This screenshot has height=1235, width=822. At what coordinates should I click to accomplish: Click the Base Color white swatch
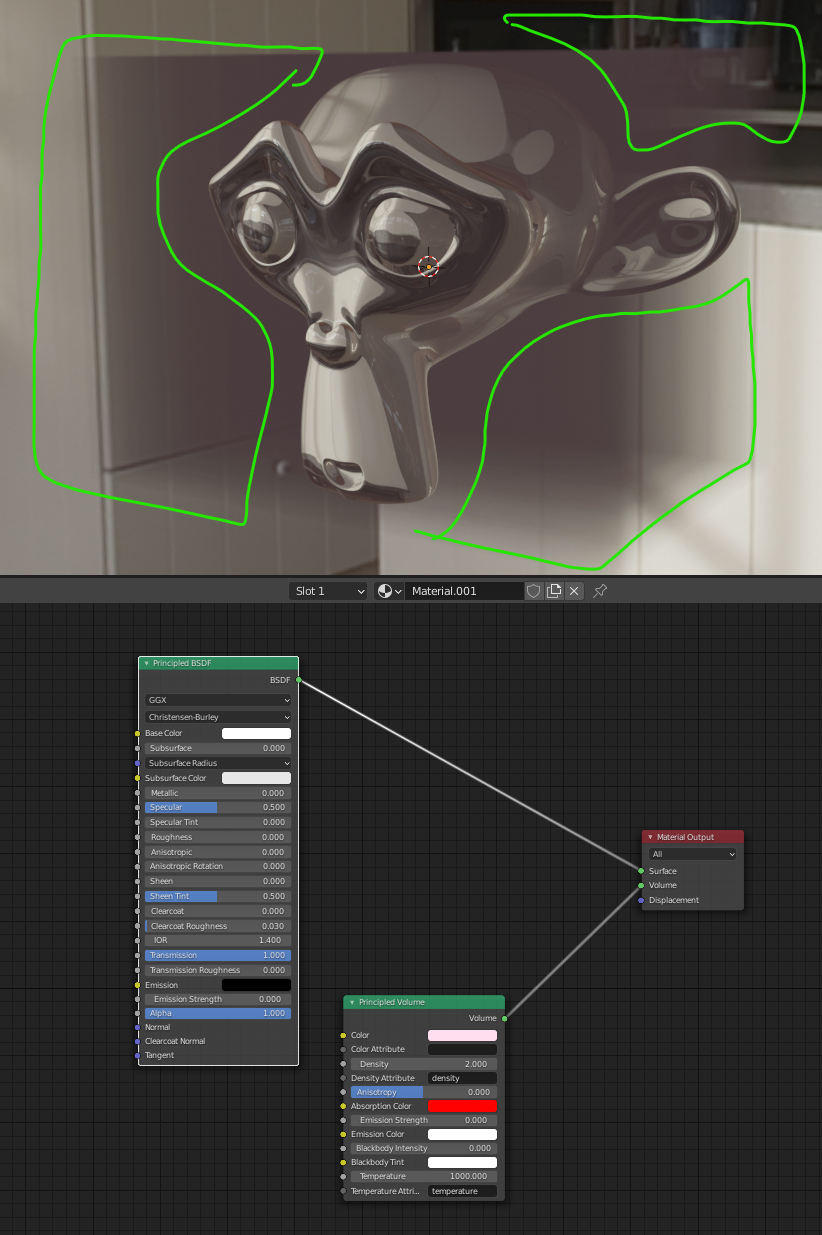(x=256, y=733)
